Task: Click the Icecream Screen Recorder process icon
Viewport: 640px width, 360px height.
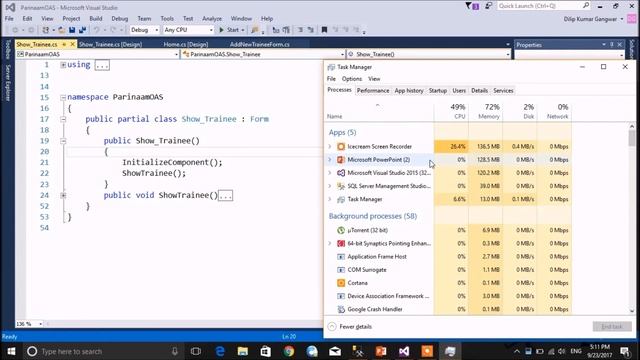Action: (x=341, y=146)
